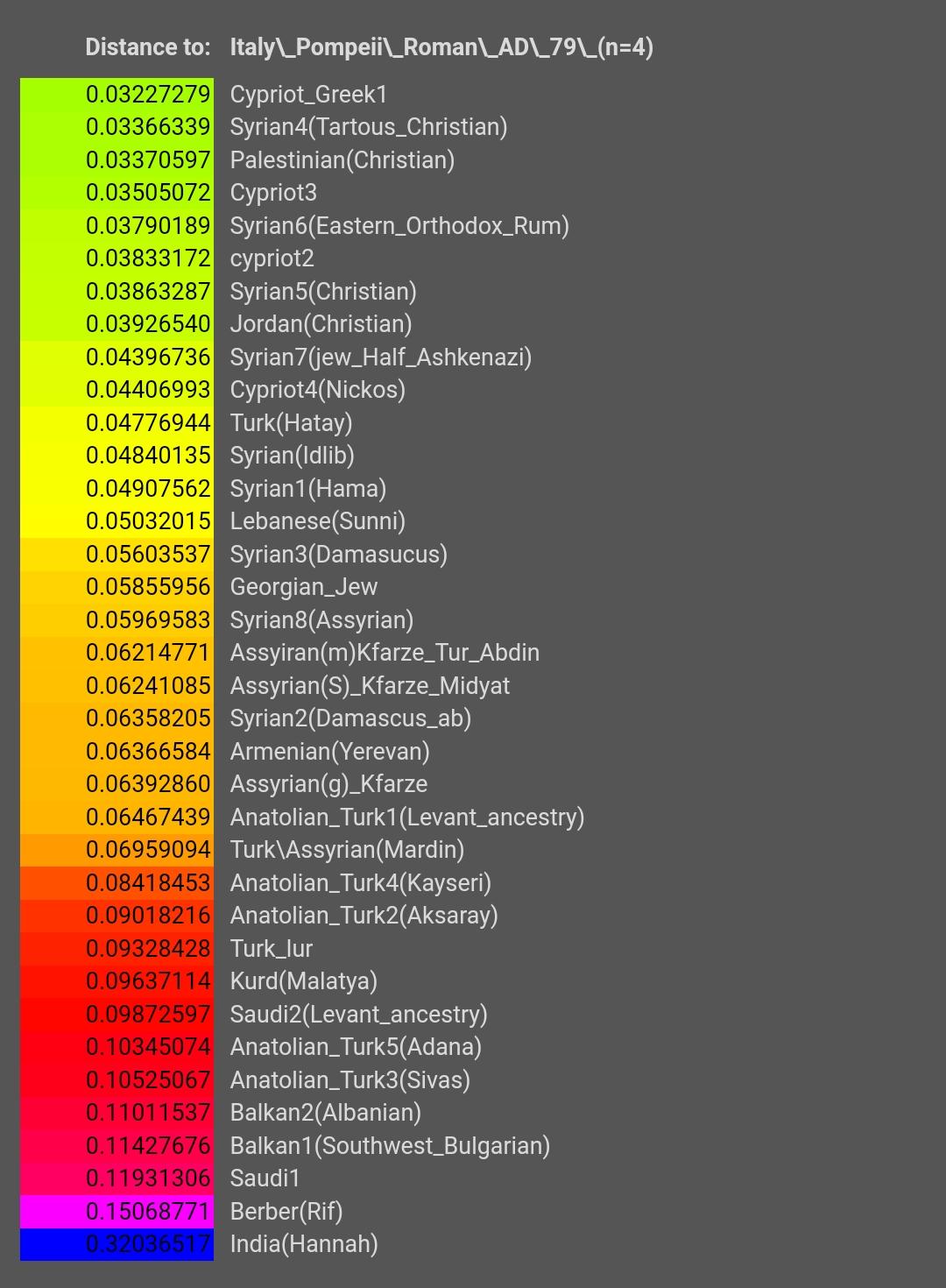Select the value 0.06366584
Viewport: 946px width, 1288px height.
(x=148, y=751)
